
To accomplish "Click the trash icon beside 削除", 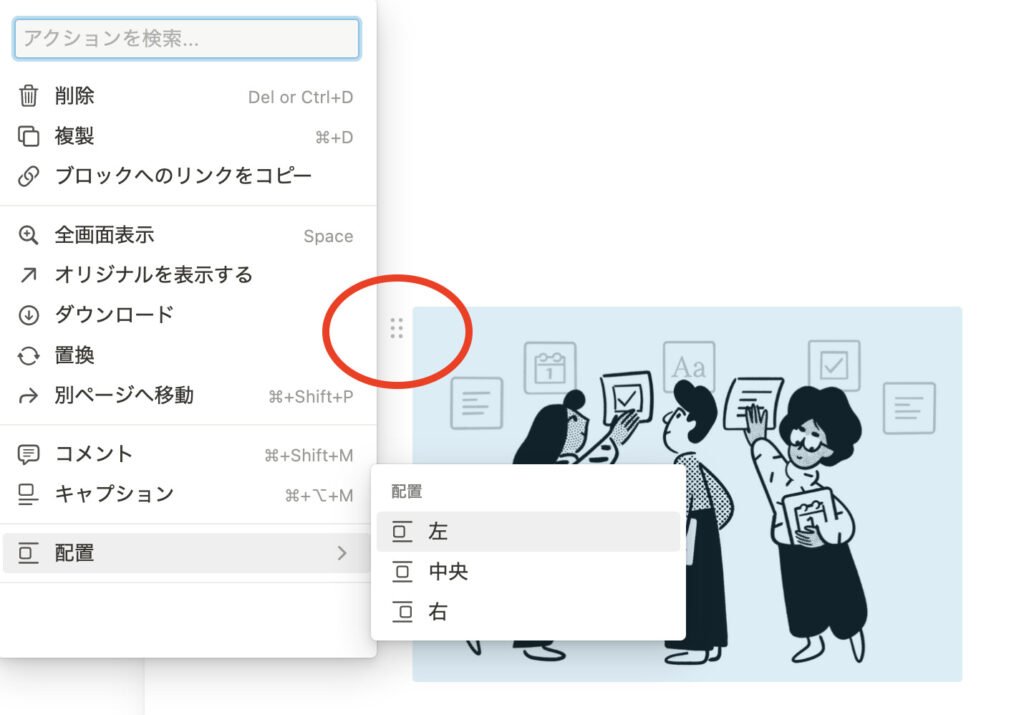I will click(x=28, y=96).
